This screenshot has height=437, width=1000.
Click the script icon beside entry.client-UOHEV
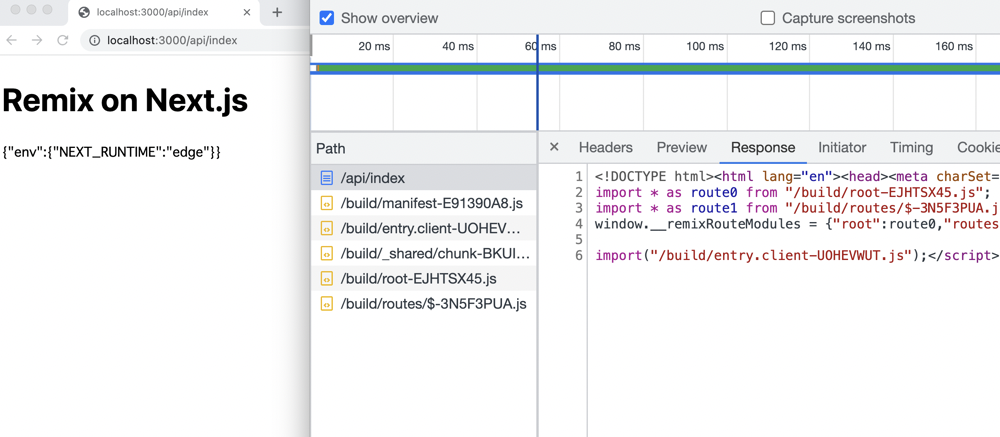(x=327, y=228)
